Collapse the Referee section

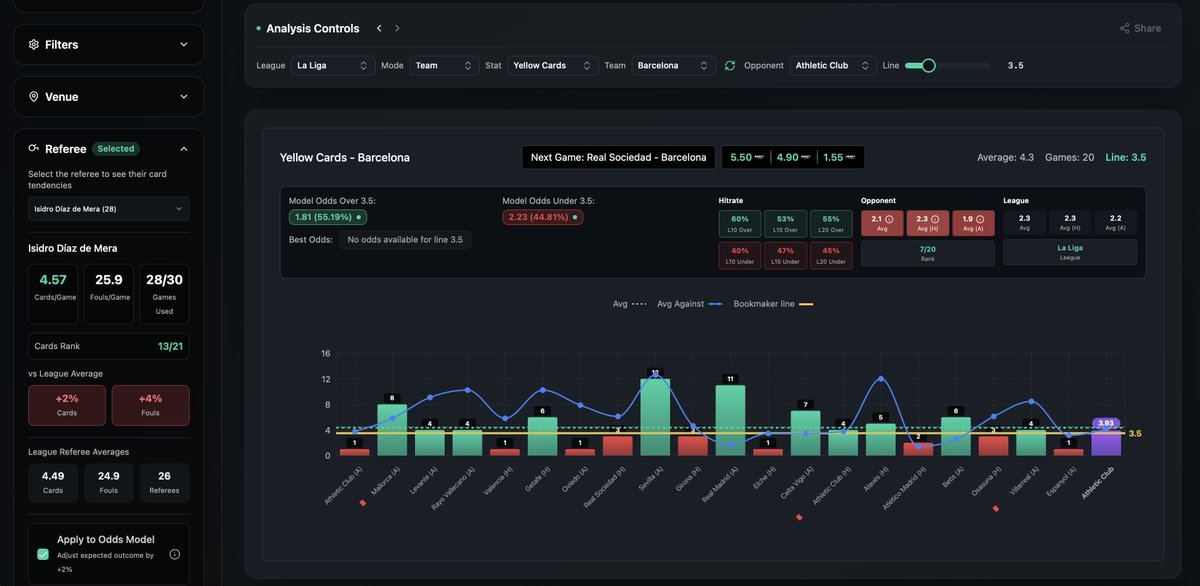(x=184, y=149)
